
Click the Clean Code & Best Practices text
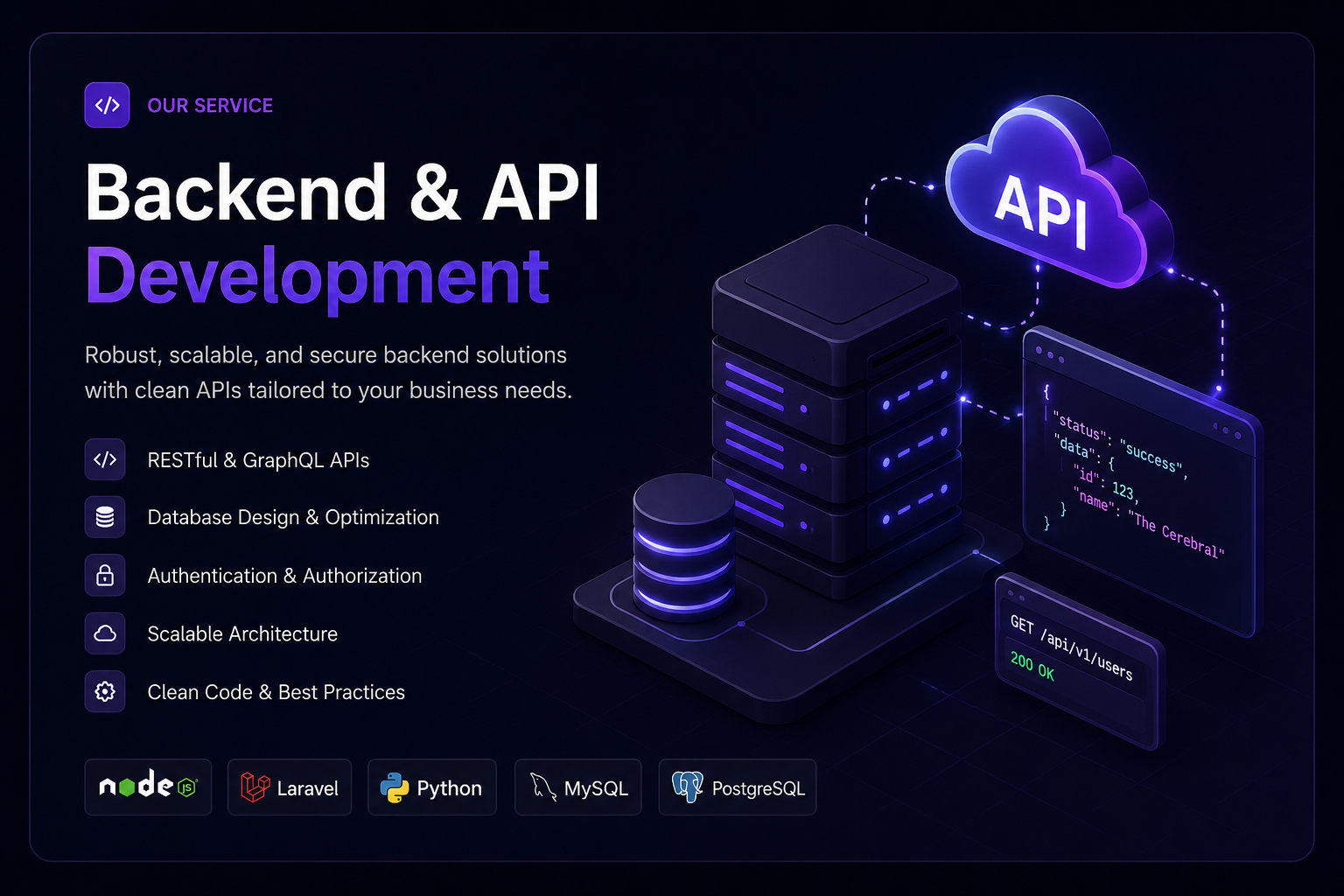(276, 692)
